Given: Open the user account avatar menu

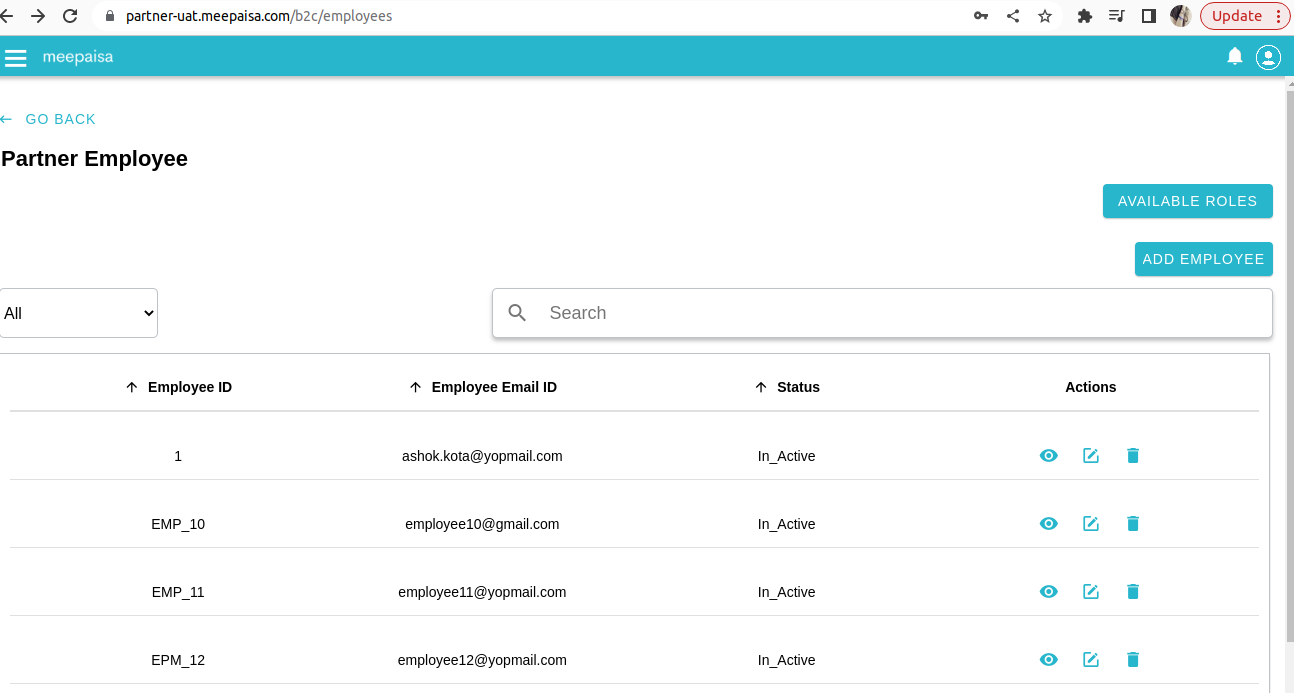Looking at the screenshot, I should 1268,57.
